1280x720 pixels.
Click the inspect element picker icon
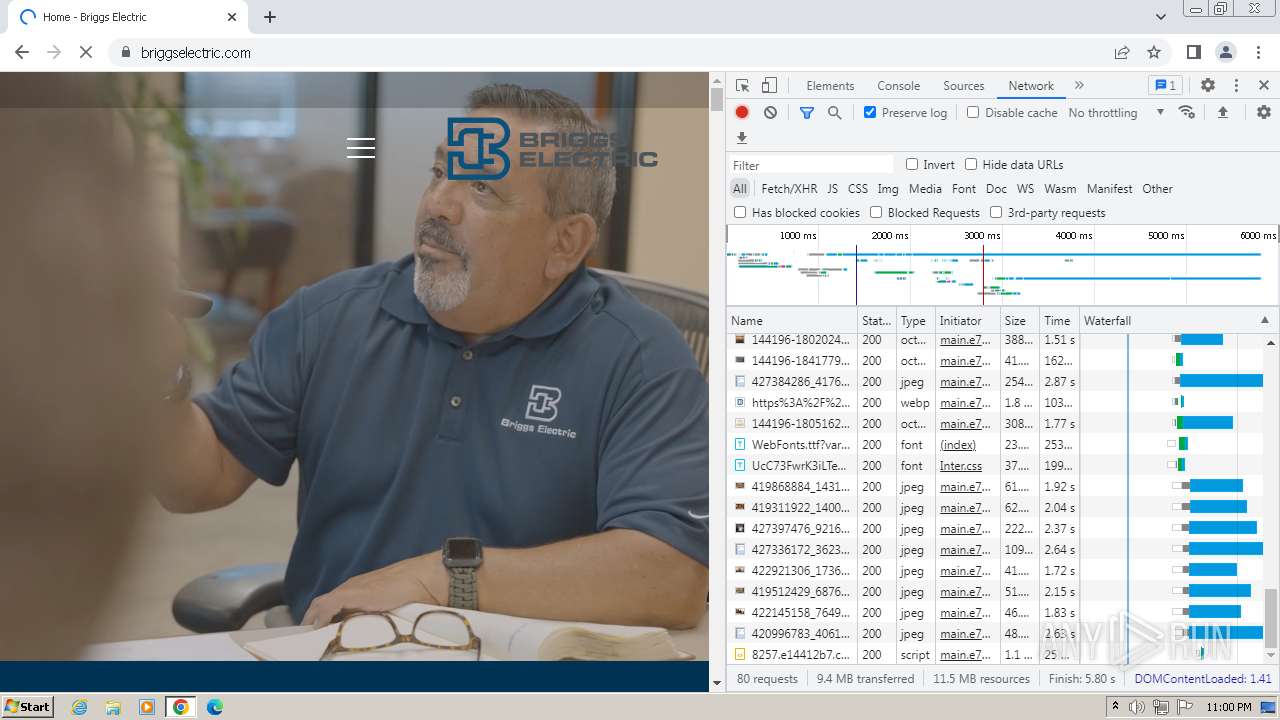(x=742, y=86)
